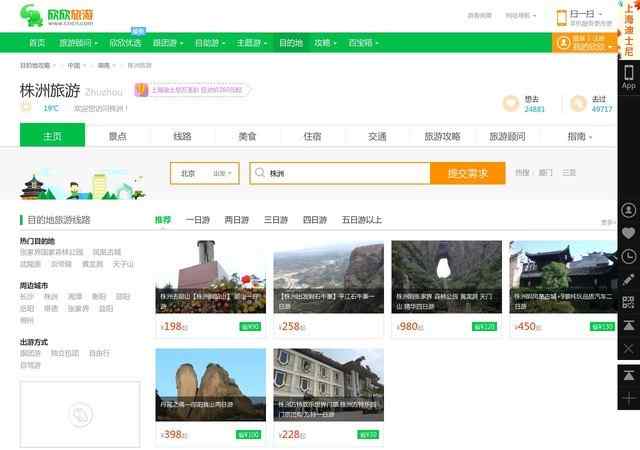Switch to the 线路 tab

click(x=182, y=136)
